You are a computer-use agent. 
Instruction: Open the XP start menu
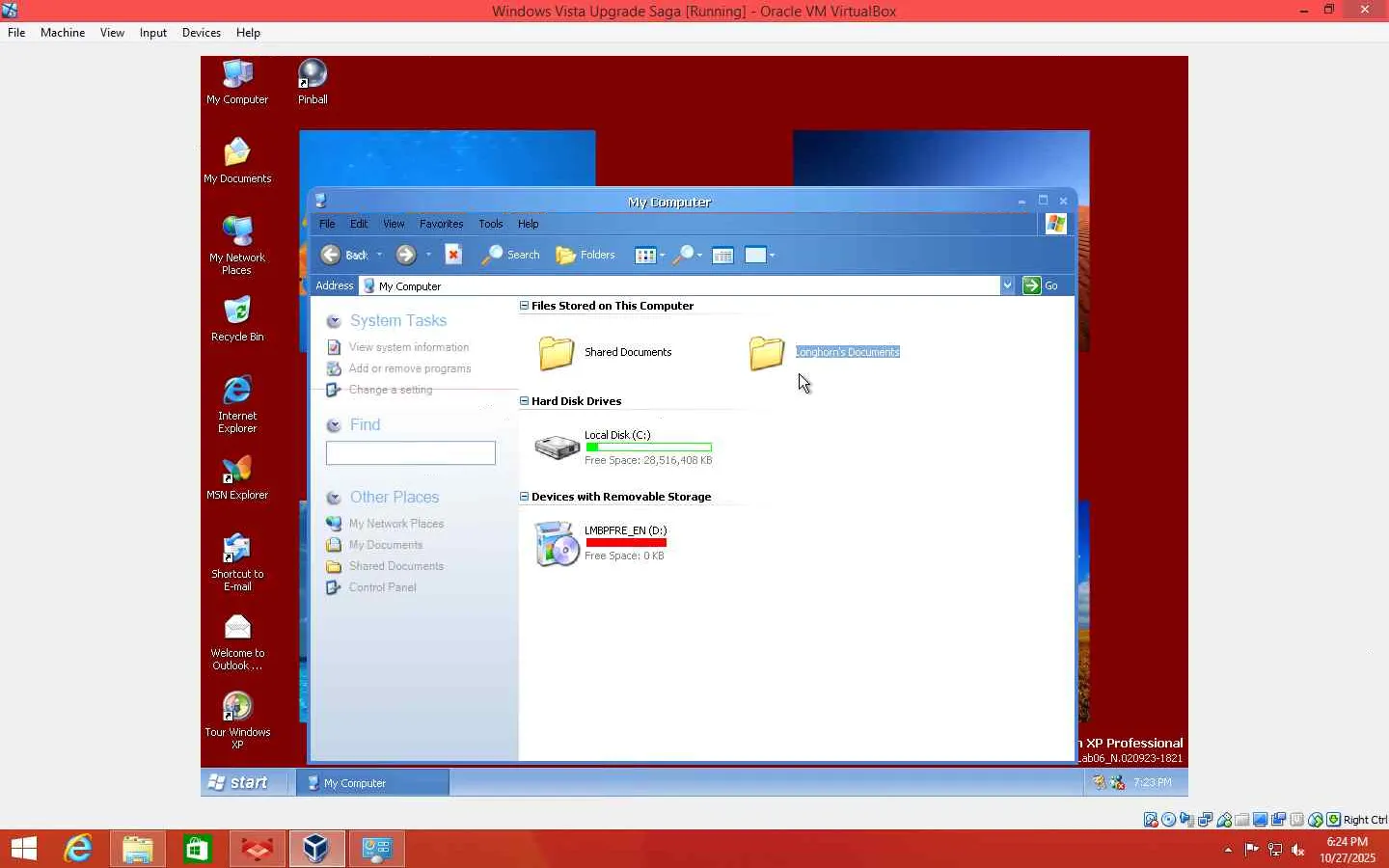238,782
